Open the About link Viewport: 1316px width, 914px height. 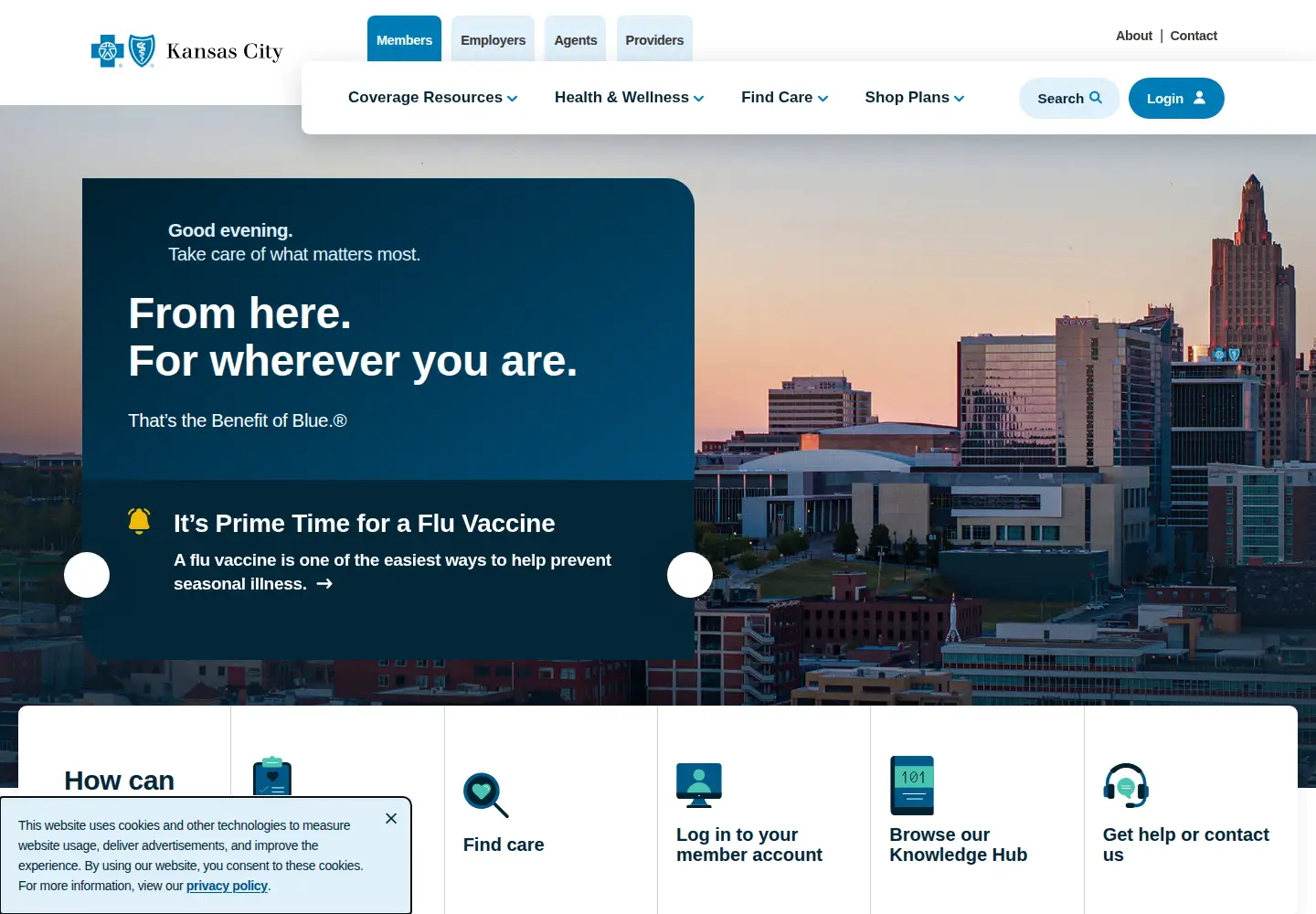pos(1134,36)
